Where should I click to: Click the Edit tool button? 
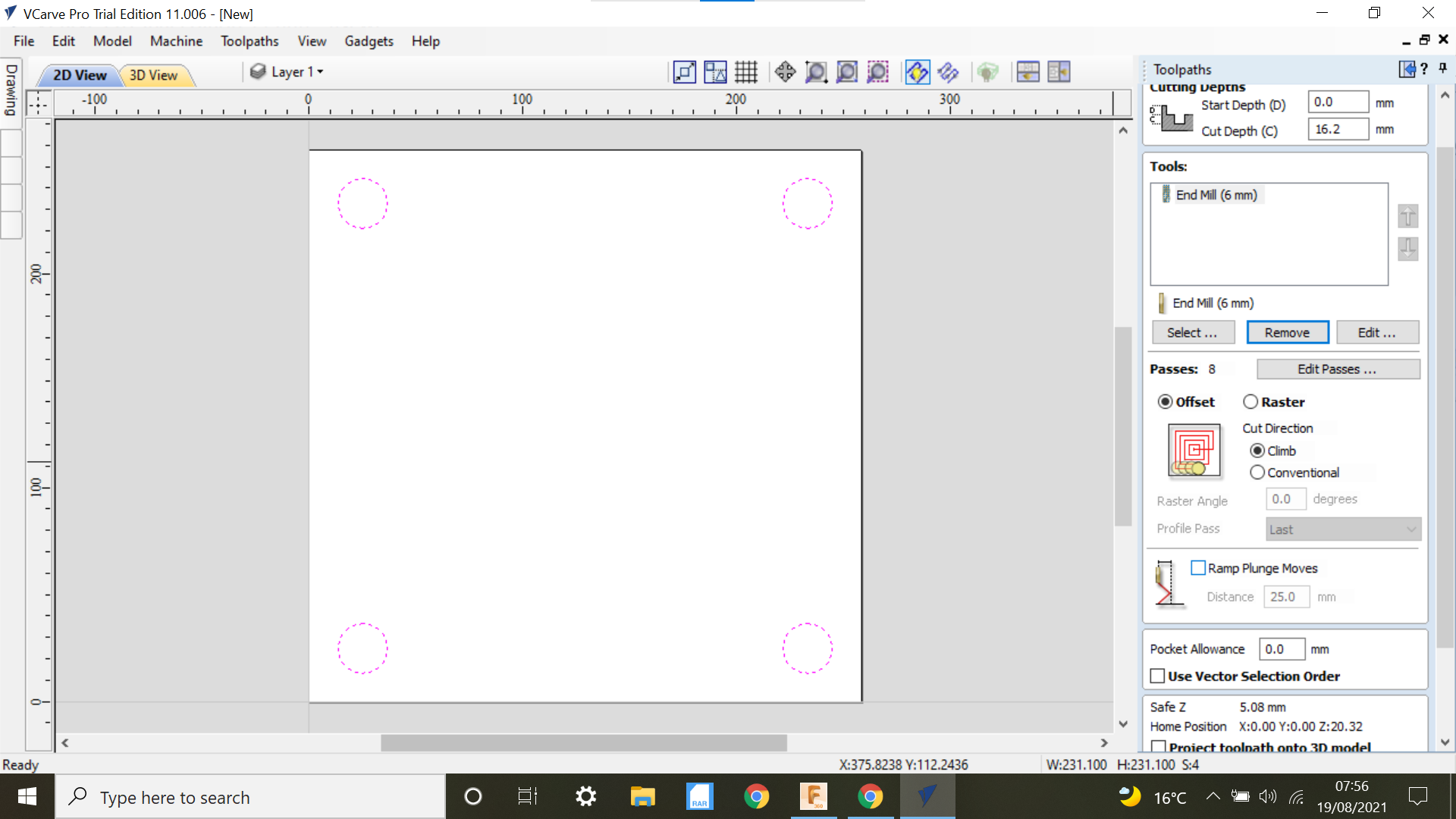point(1377,332)
